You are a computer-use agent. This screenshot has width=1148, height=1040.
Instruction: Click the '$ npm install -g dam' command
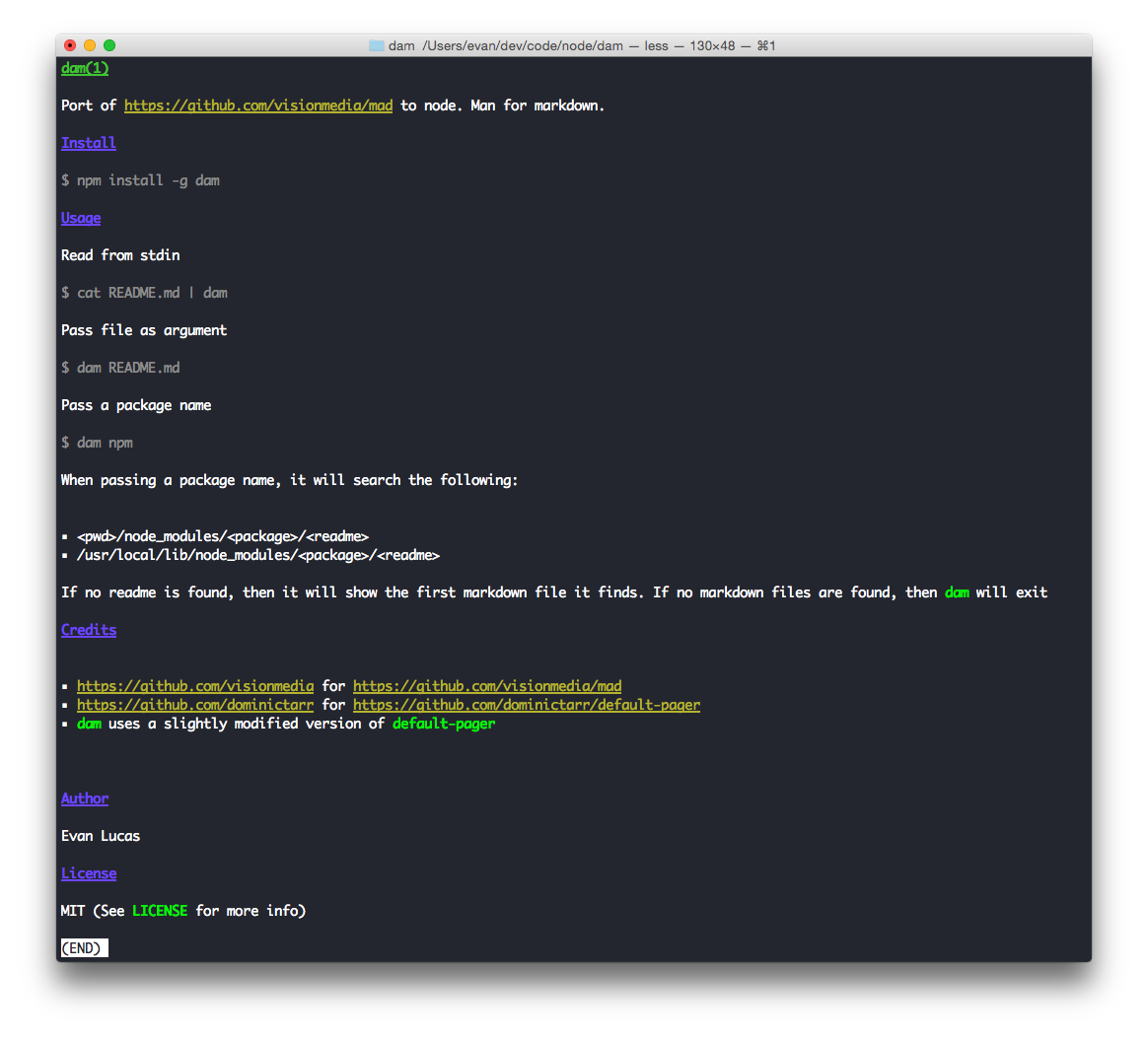point(141,180)
